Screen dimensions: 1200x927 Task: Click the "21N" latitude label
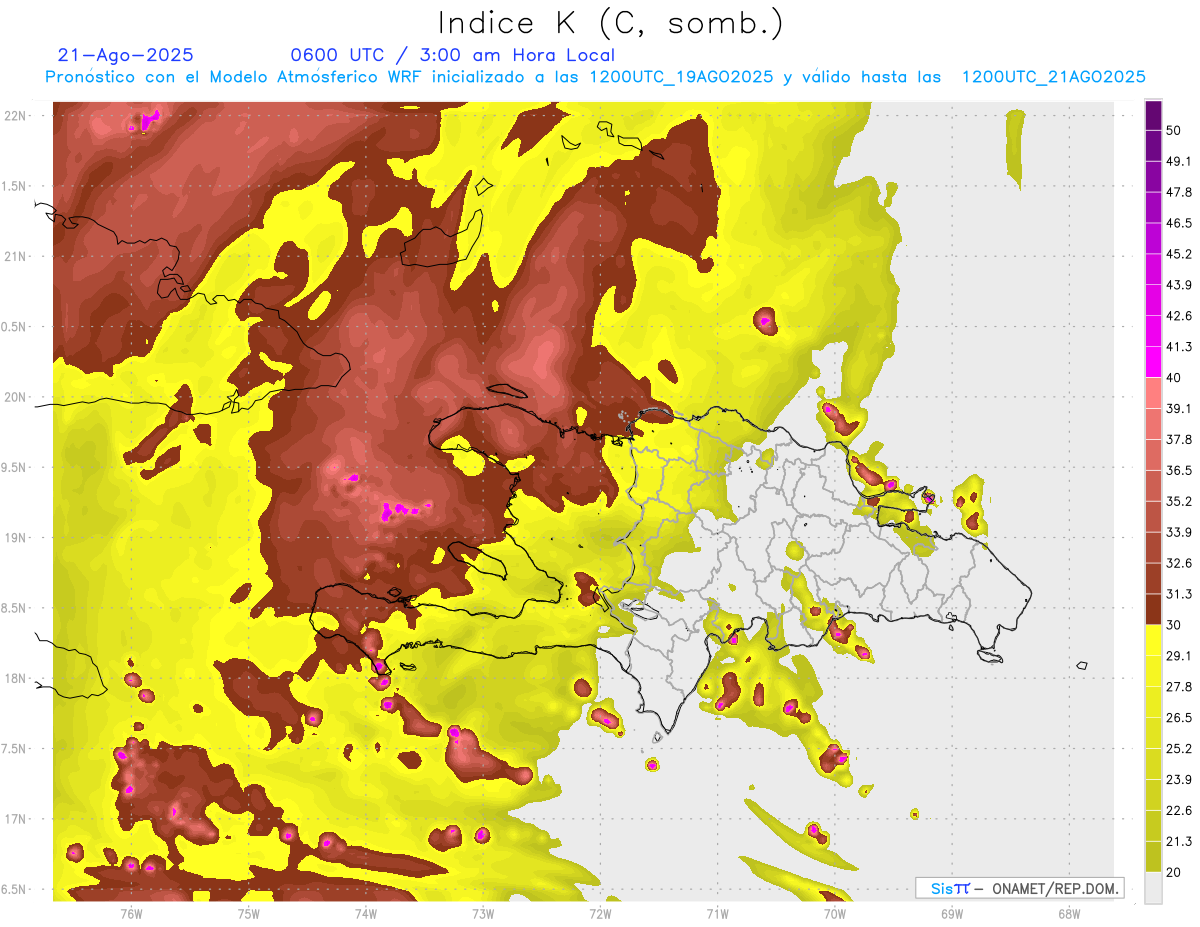click(x=15, y=256)
